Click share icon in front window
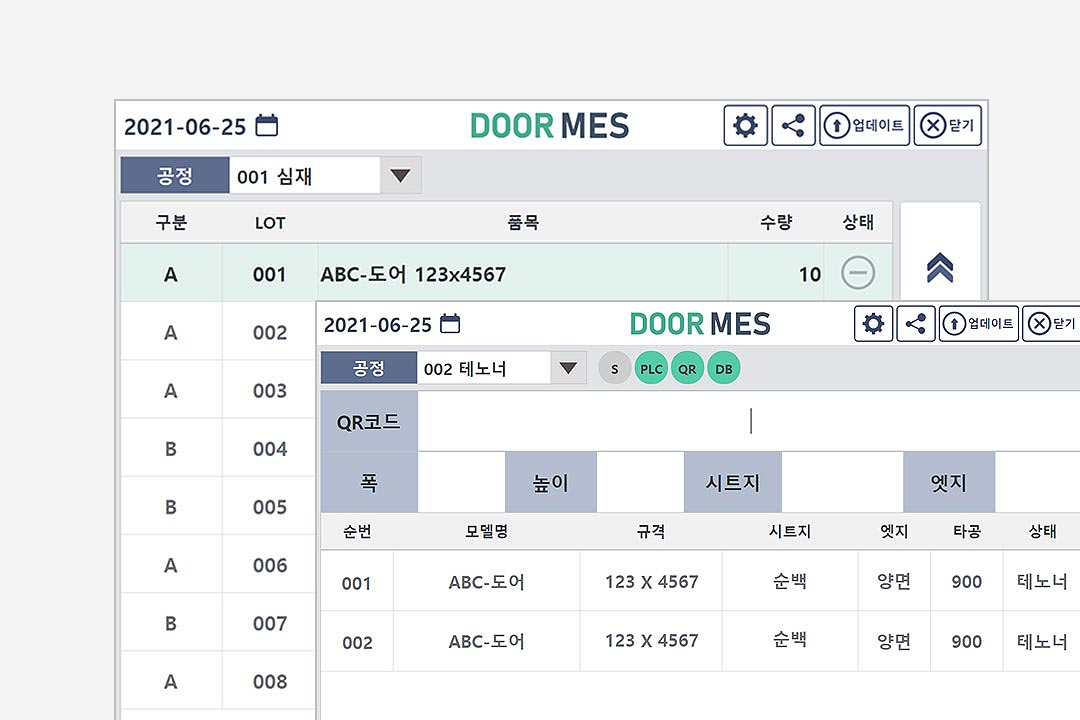 (915, 323)
